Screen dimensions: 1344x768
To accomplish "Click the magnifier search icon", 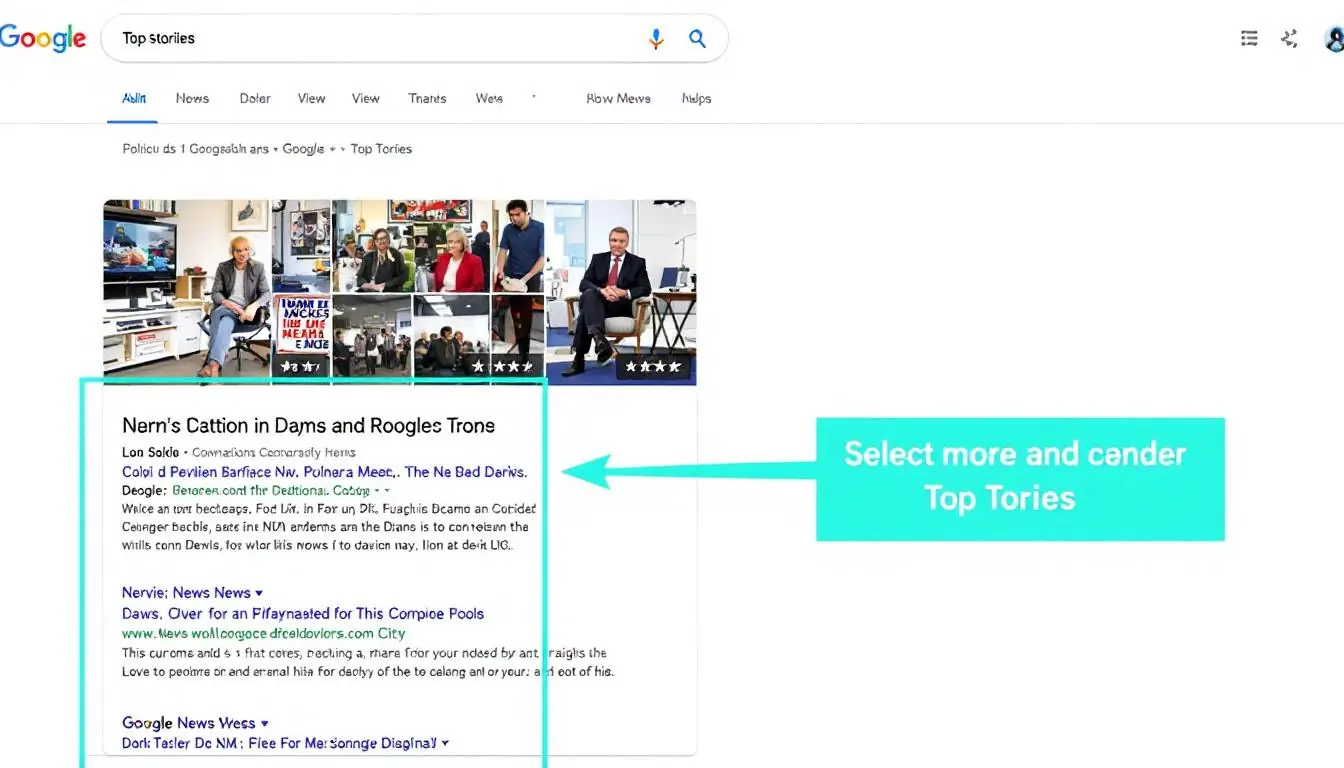I will point(697,39).
